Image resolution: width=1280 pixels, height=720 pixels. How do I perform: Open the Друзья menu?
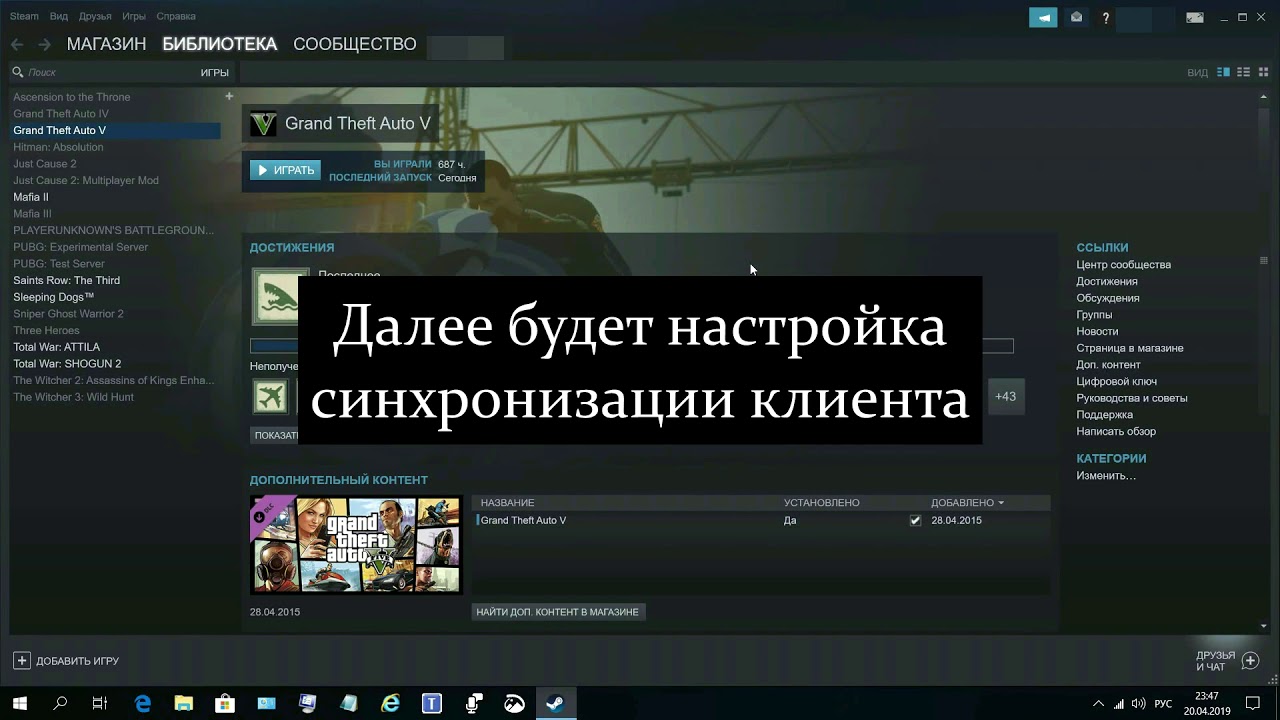(x=95, y=17)
